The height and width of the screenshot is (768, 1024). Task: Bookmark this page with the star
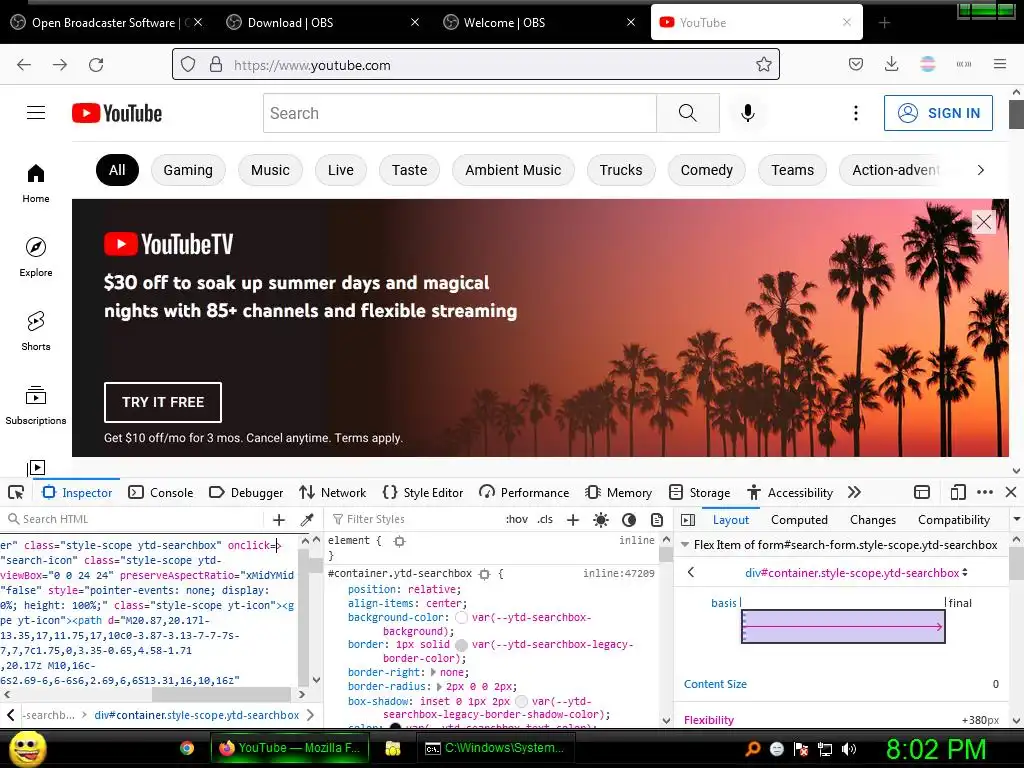pos(763,64)
